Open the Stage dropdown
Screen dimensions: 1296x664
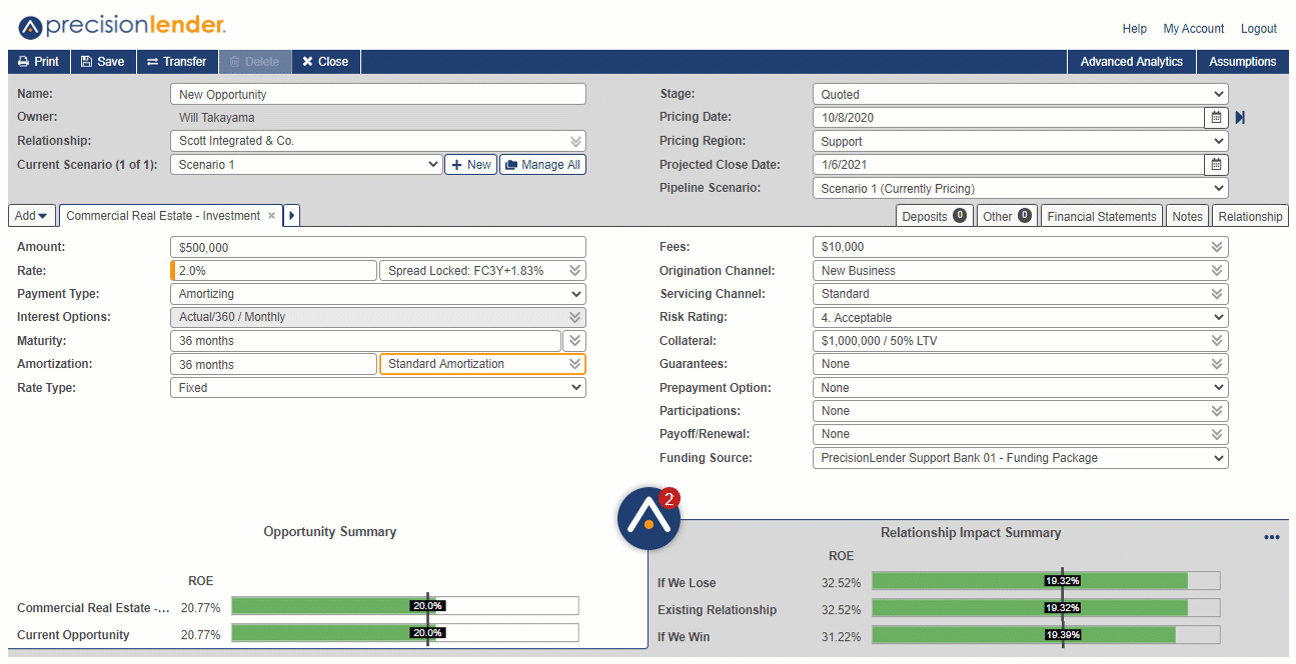point(1020,95)
